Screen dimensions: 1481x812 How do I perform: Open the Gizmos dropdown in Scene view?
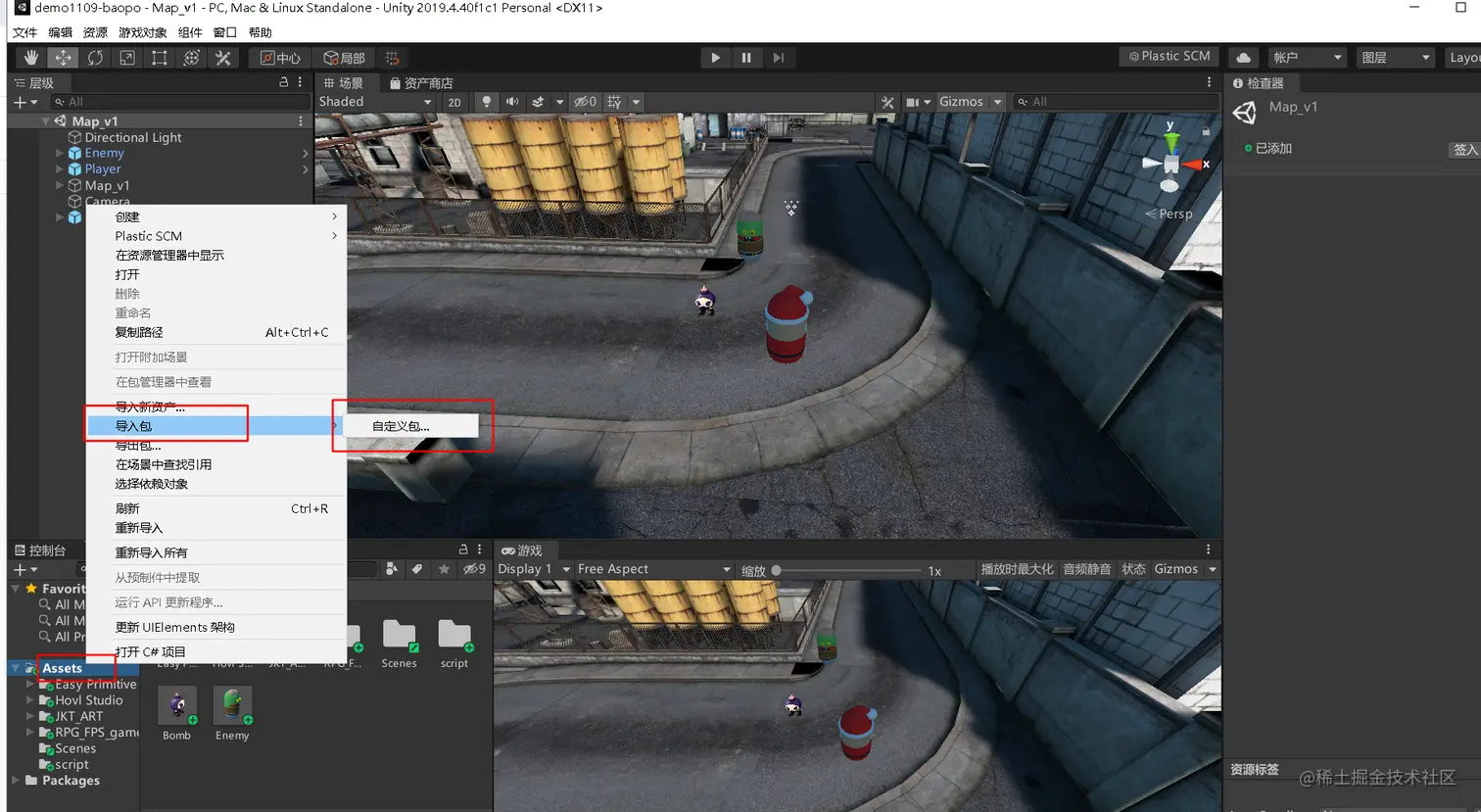point(971,102)
